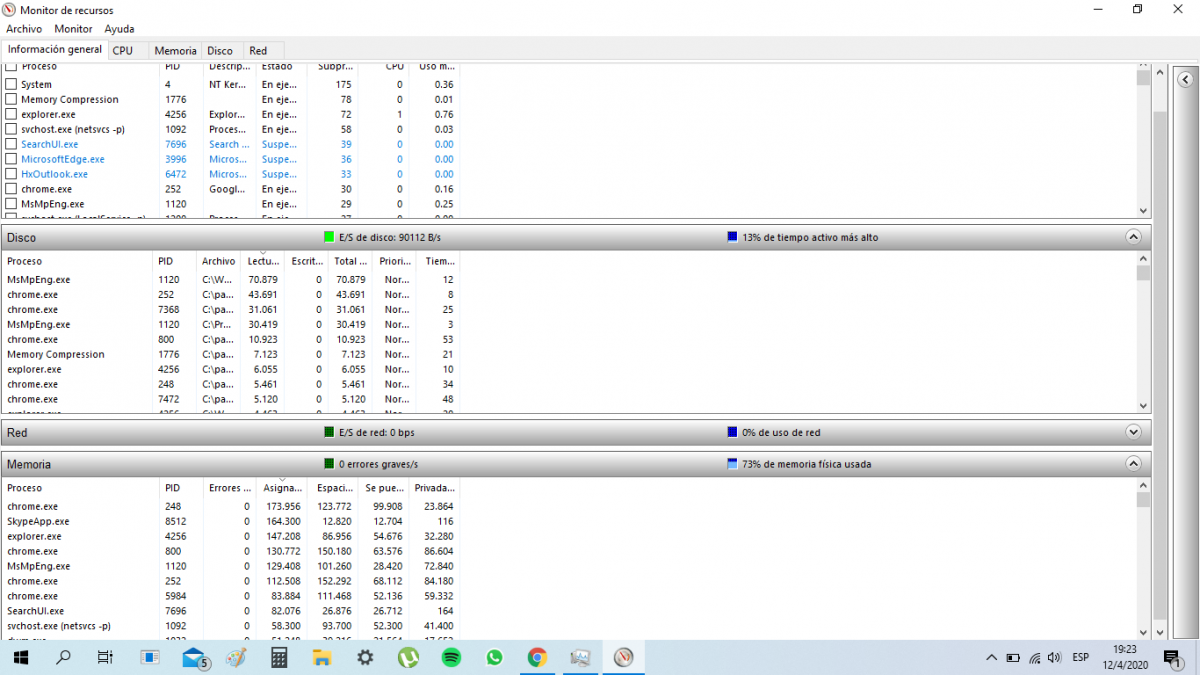Open the volume speaker tray icon
This screenshot has height=675, width=1200.
[x=1055, y=657]
